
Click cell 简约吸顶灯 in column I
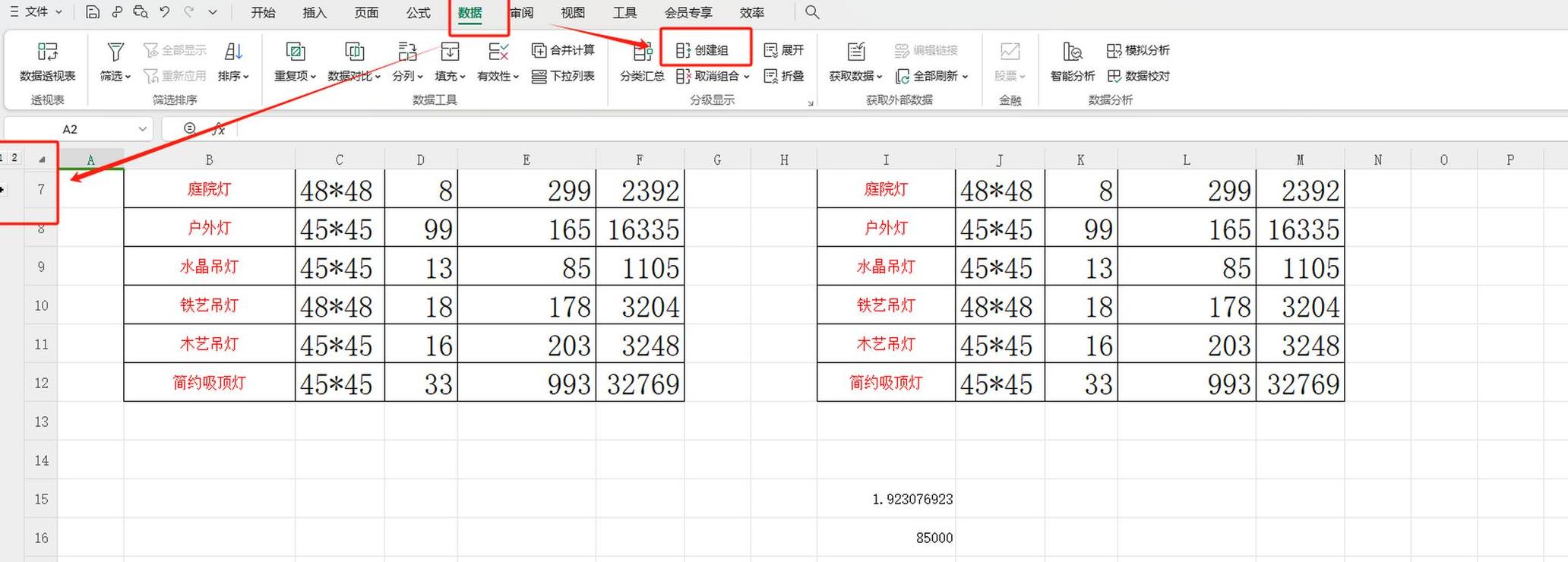click(x=886, y=383)
